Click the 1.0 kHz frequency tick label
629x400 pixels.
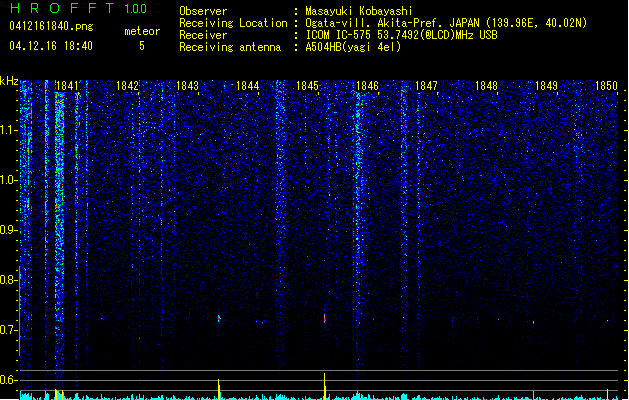coord(9,180)
